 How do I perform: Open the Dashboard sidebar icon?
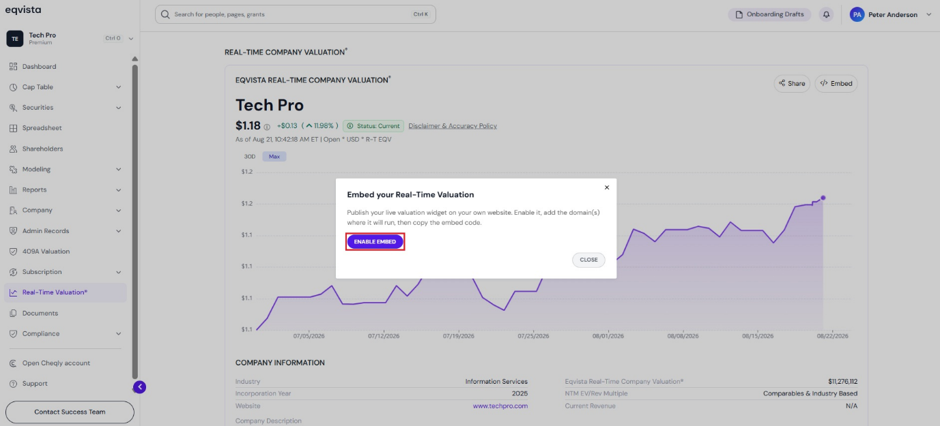tap(13, 67)
